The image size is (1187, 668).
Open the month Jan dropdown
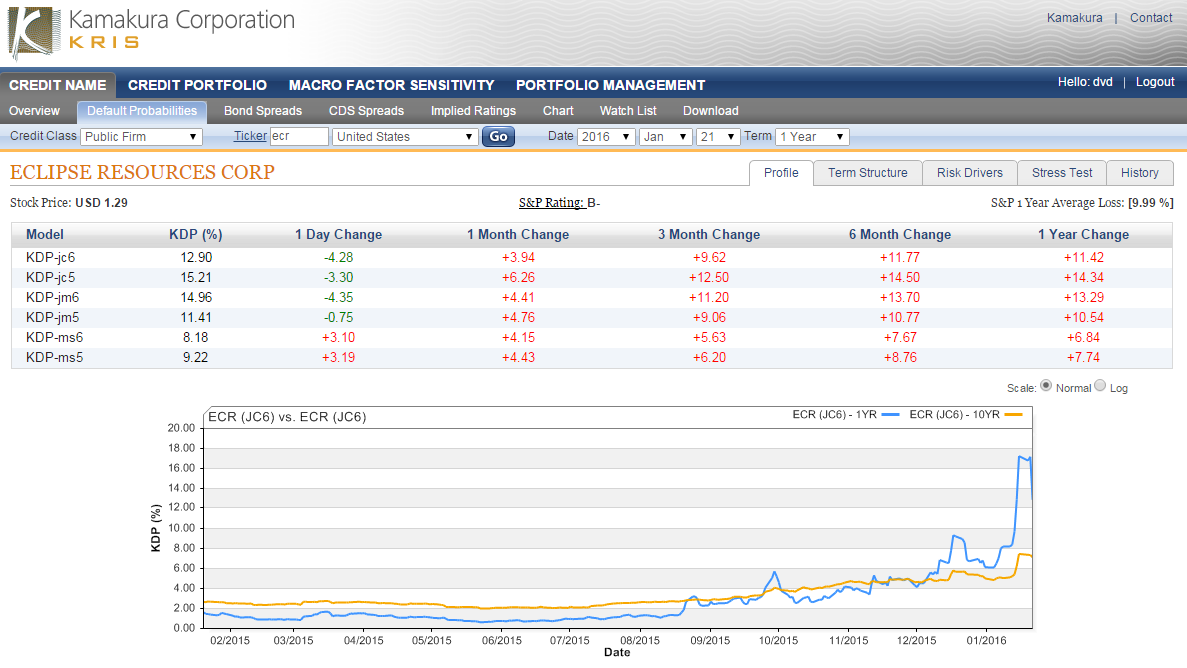(666, 136)
